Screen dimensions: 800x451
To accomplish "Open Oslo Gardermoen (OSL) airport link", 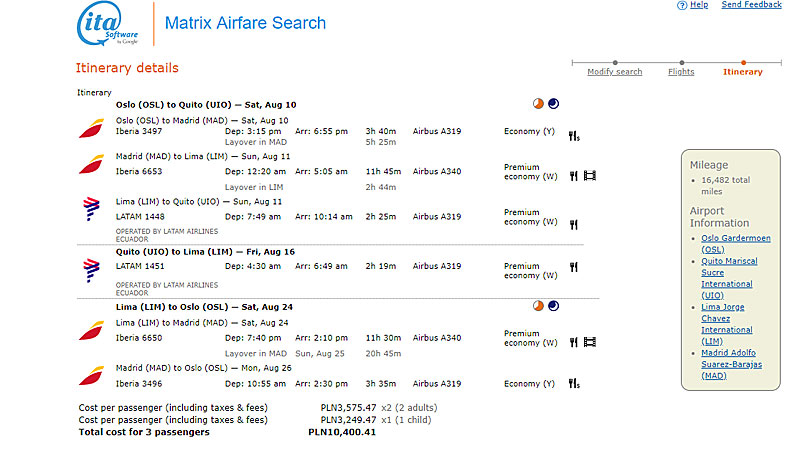I will [x=735, y=244].
